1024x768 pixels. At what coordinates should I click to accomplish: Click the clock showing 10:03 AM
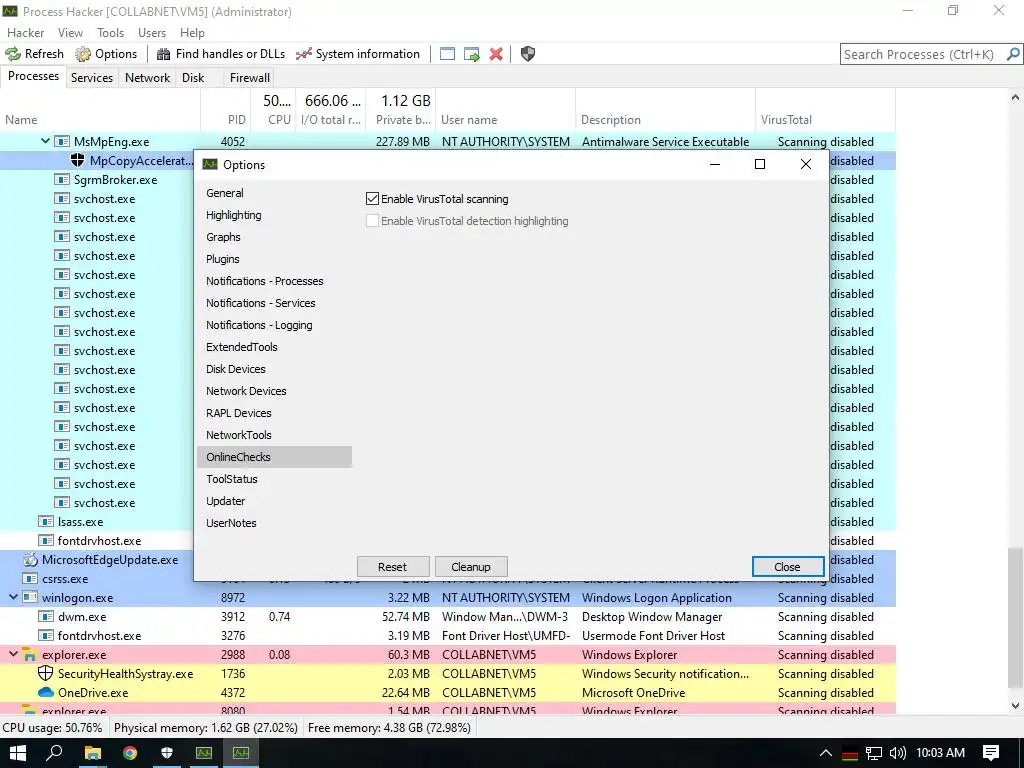940,753
